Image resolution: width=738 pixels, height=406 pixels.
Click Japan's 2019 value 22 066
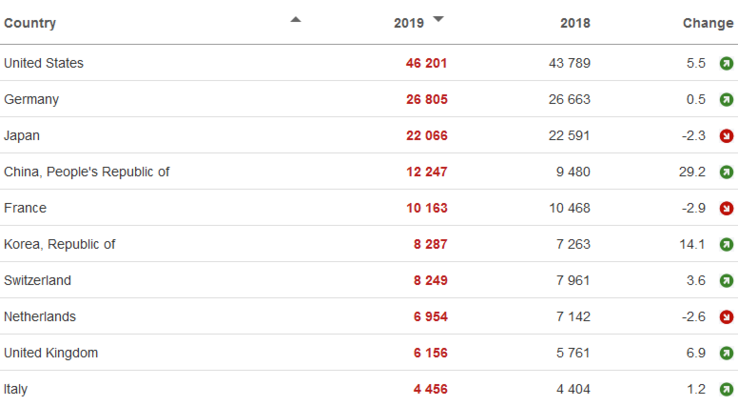click(x=426, y=136)
